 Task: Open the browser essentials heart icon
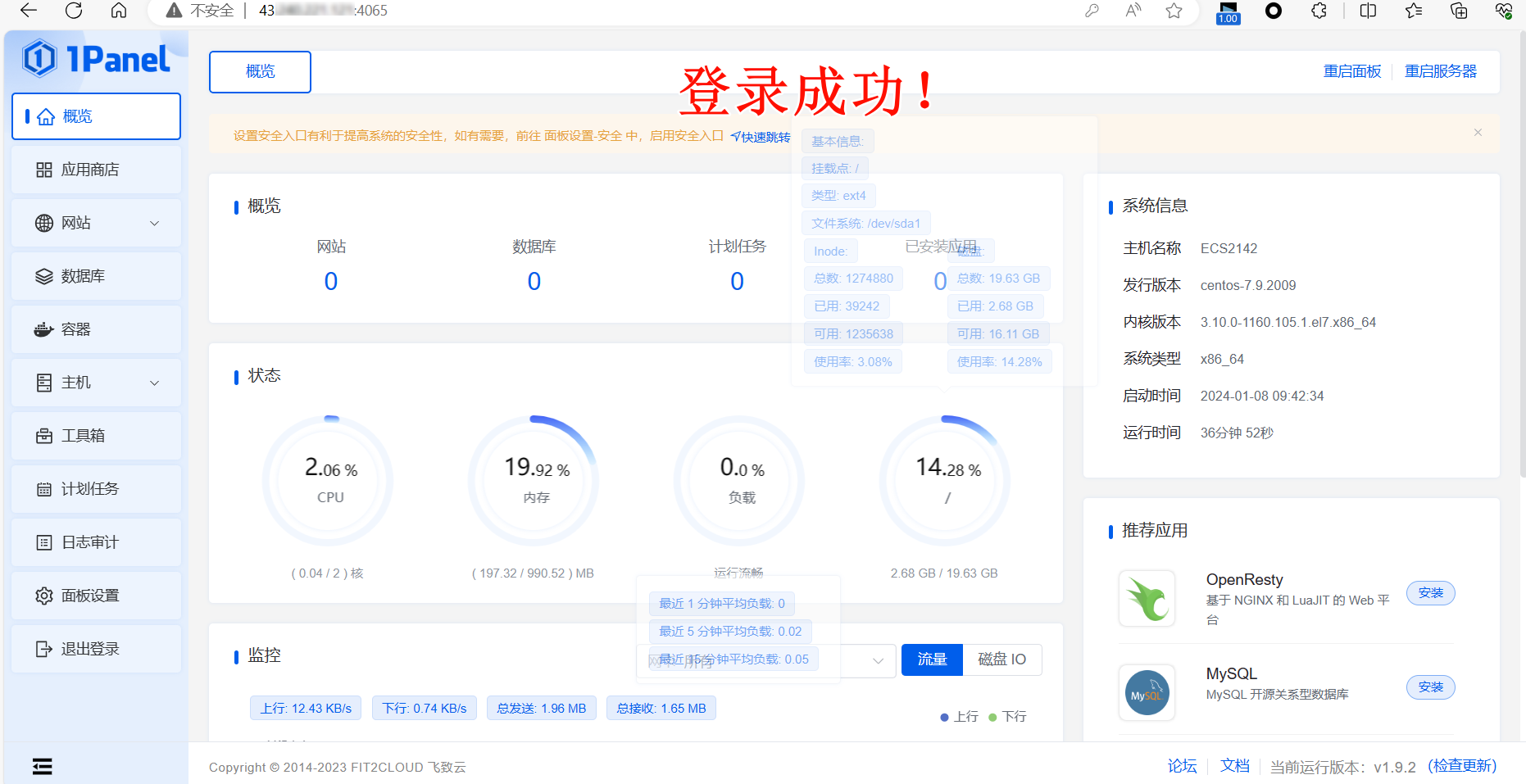pyautogui.click(x=1504, y=11)
